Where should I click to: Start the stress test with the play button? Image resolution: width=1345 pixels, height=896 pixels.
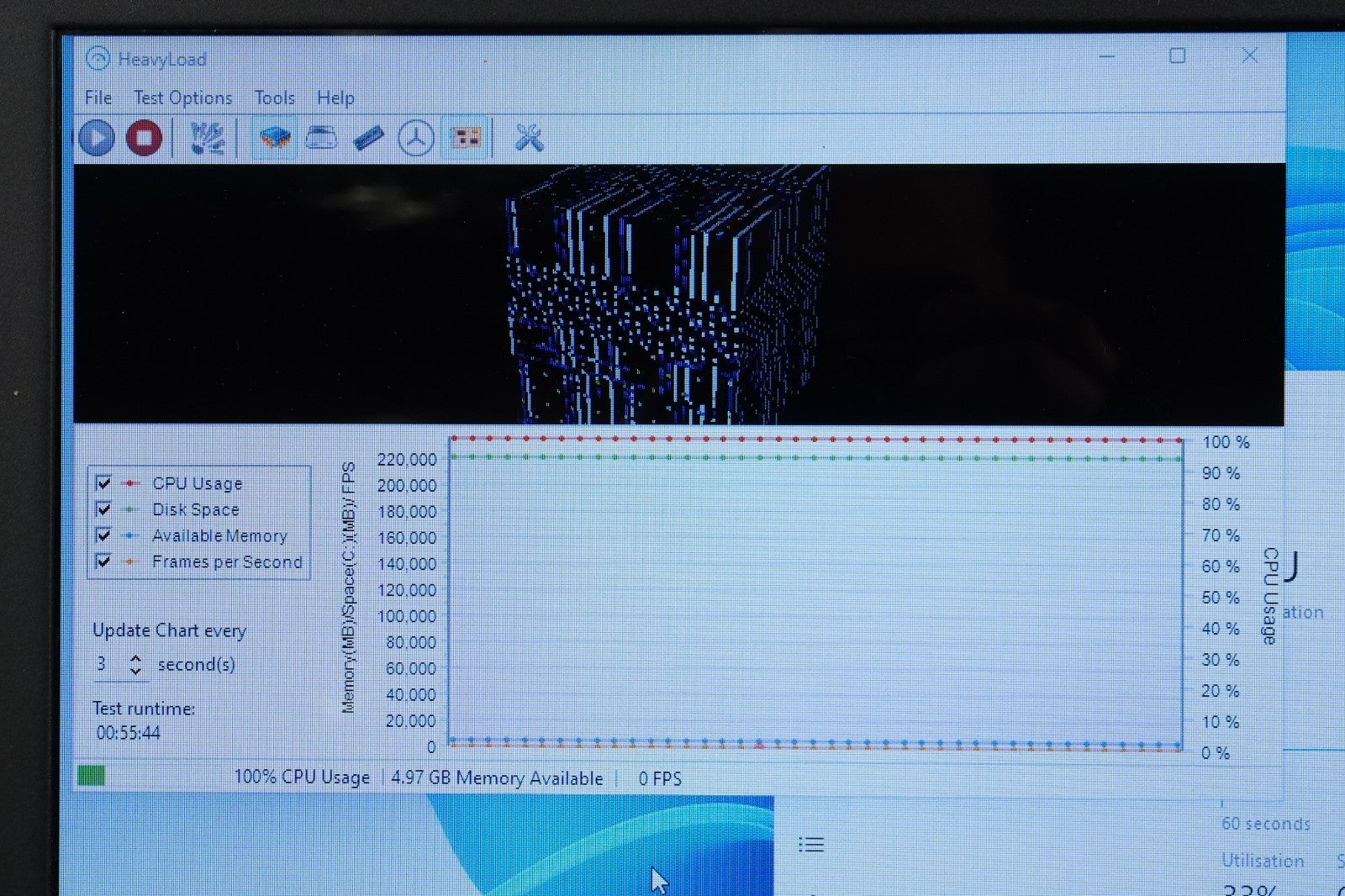coord(97,138)
